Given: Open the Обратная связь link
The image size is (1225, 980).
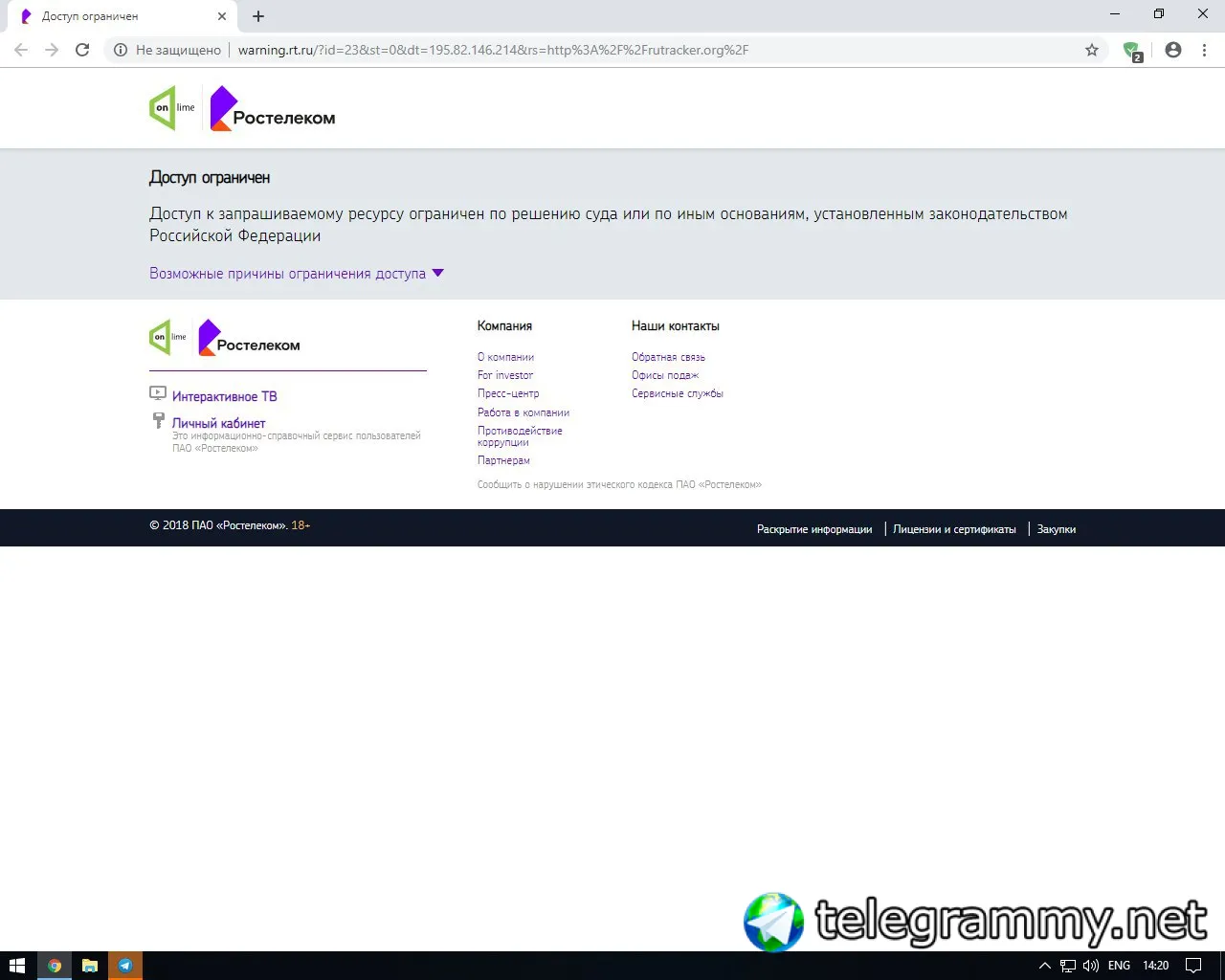Looking at the screenshot, I should click(x=668, y=357).
